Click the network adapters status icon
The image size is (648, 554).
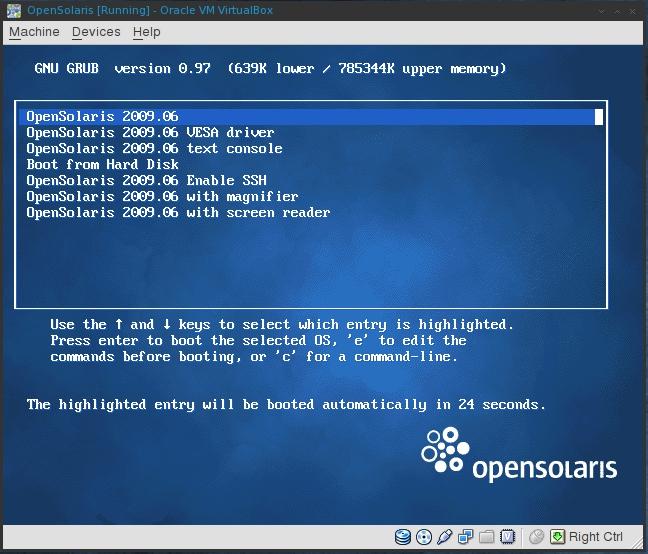466,537
